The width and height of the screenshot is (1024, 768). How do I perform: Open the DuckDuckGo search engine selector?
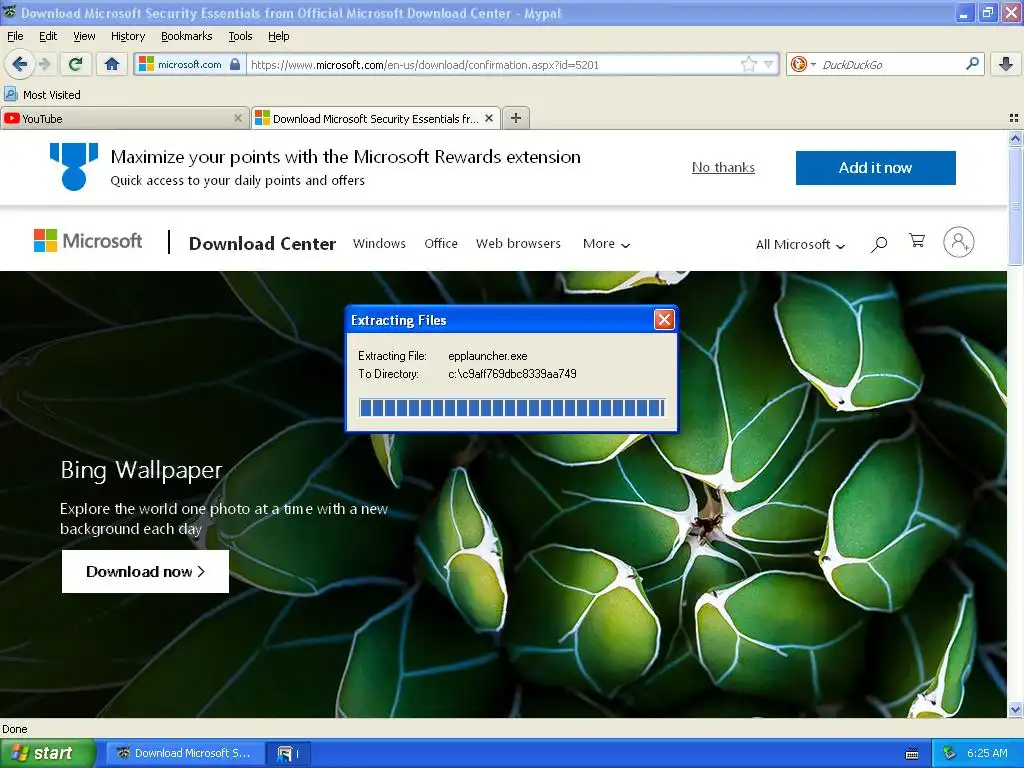(803, 64)
